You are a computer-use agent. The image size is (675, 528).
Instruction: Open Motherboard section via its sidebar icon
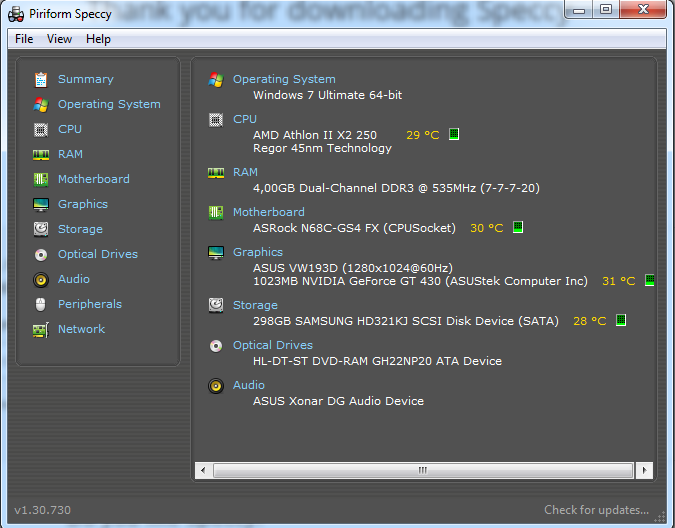41,179
